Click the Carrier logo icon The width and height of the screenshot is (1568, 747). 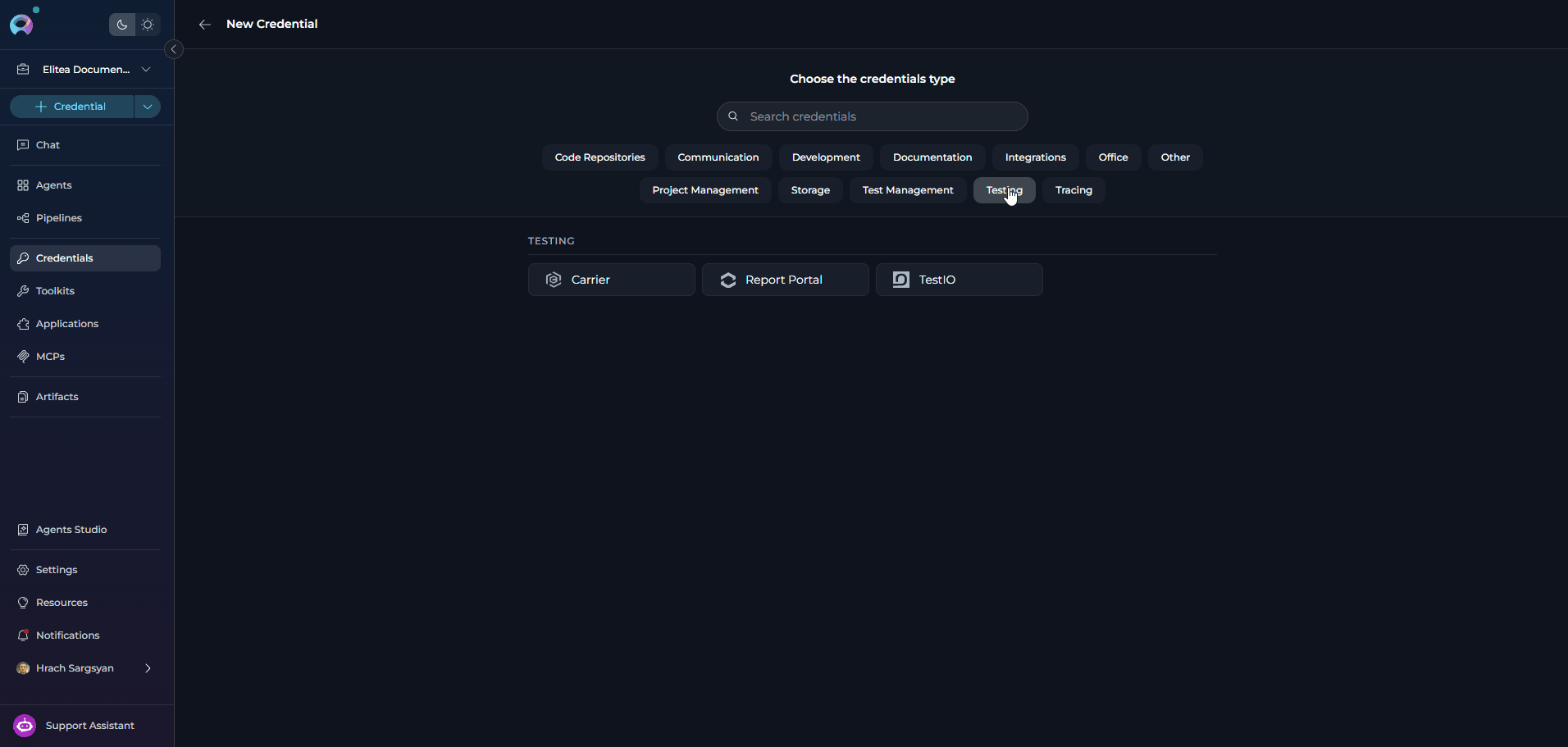tap(554, 280)
